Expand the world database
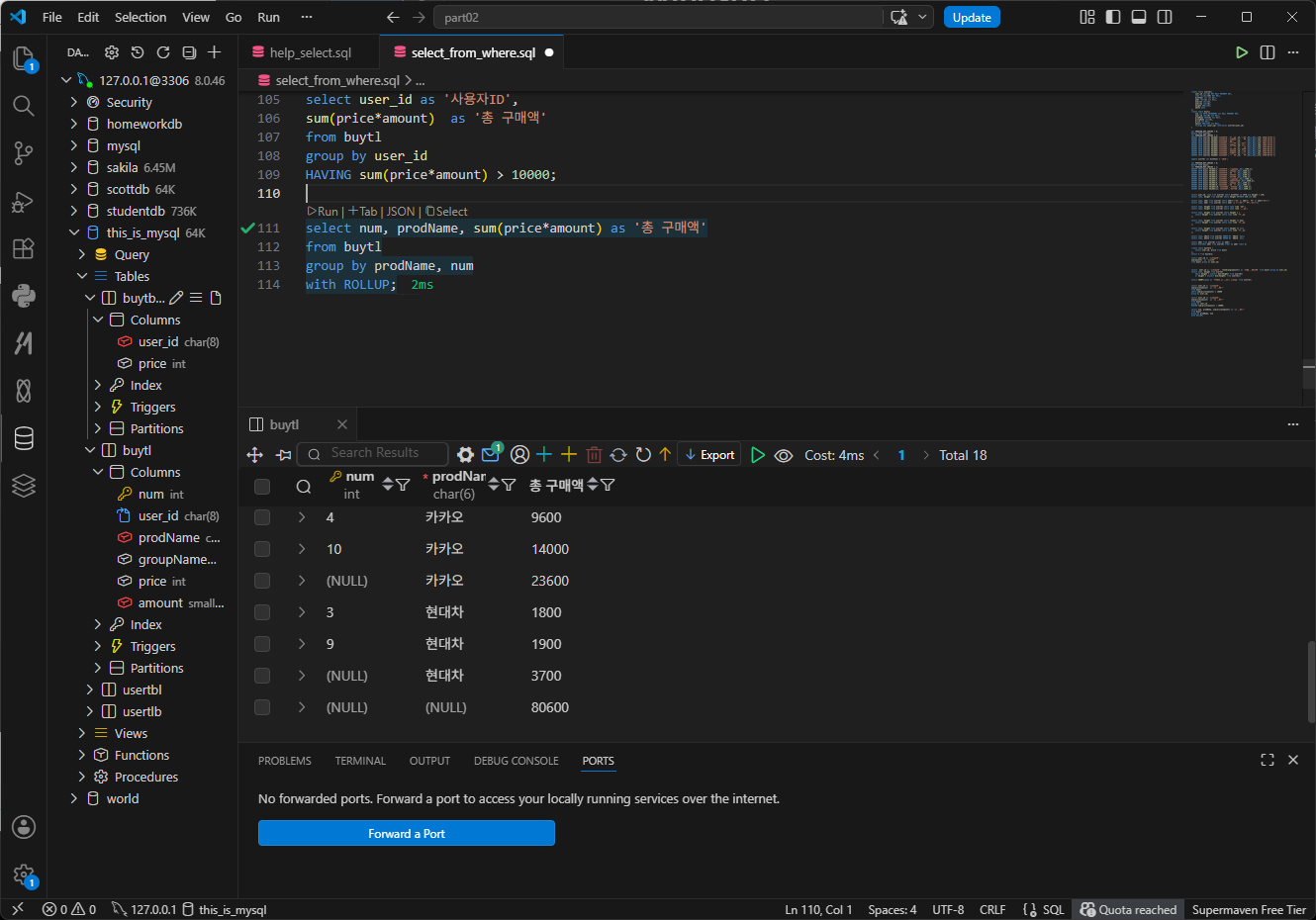1316x920 pixels. 74,798
